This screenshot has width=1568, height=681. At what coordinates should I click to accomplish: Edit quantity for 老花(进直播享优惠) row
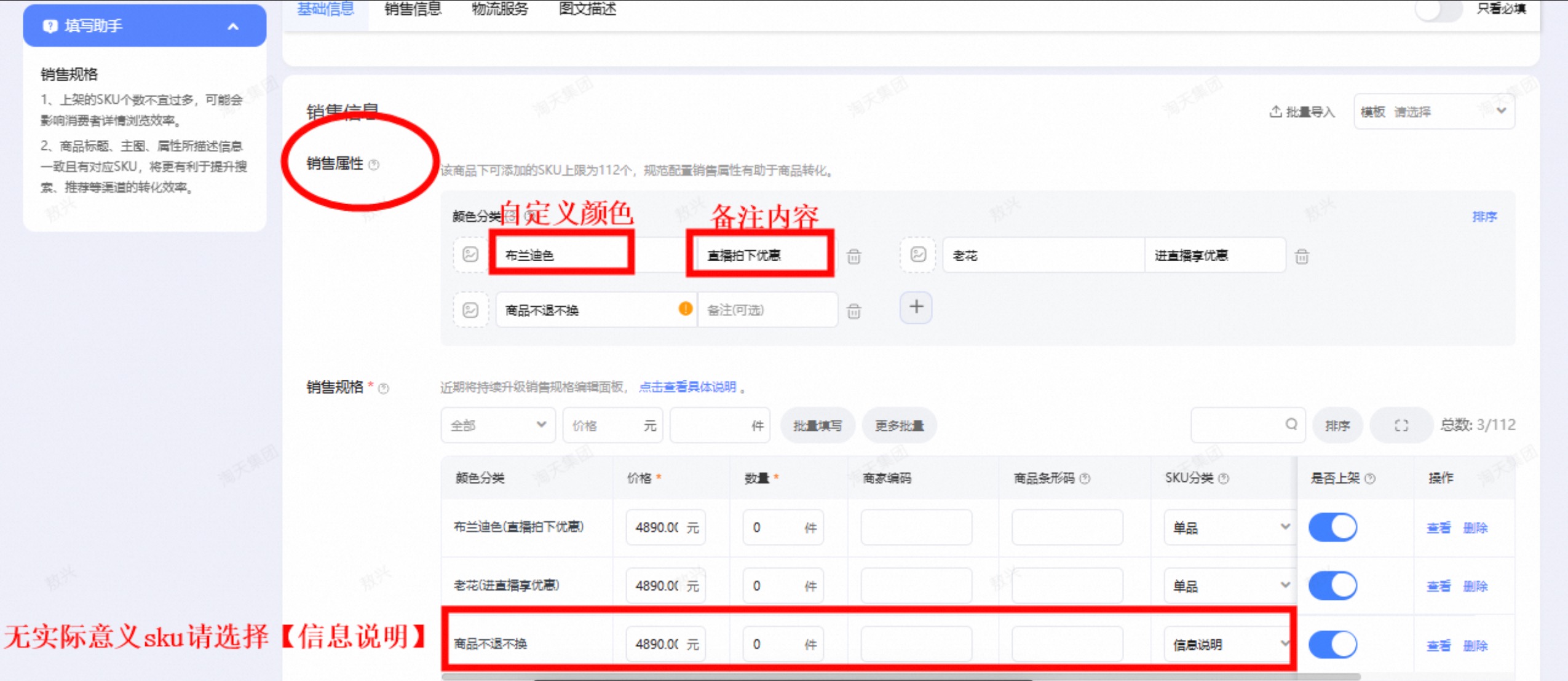[x=783, y=585]
